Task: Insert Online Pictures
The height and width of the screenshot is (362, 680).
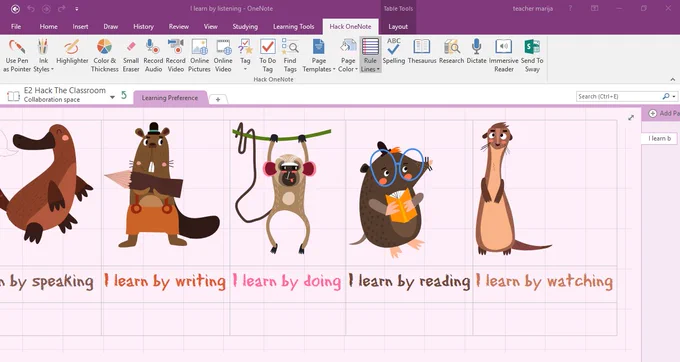Action: point(199,56)
